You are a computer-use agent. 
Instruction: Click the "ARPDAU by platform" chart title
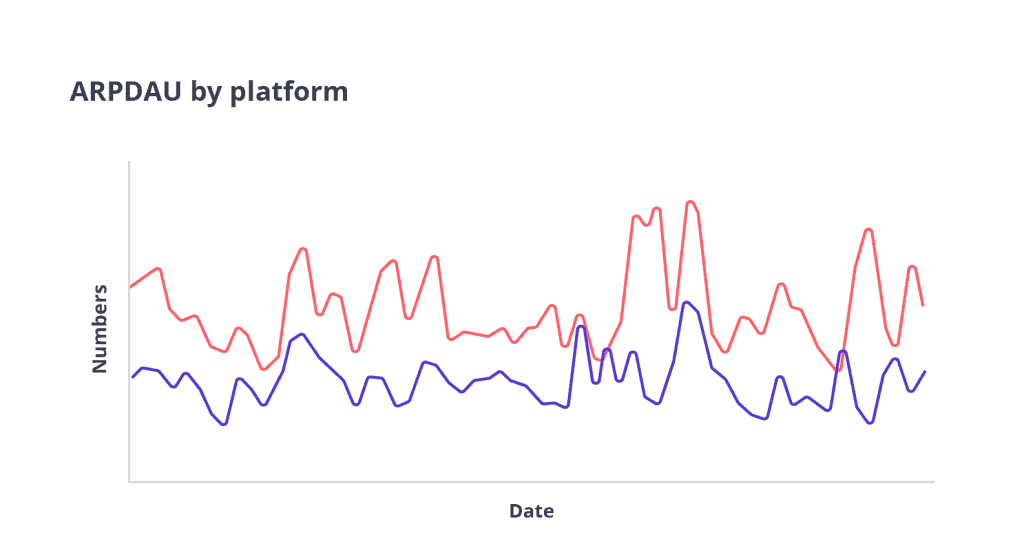[209, 92]
